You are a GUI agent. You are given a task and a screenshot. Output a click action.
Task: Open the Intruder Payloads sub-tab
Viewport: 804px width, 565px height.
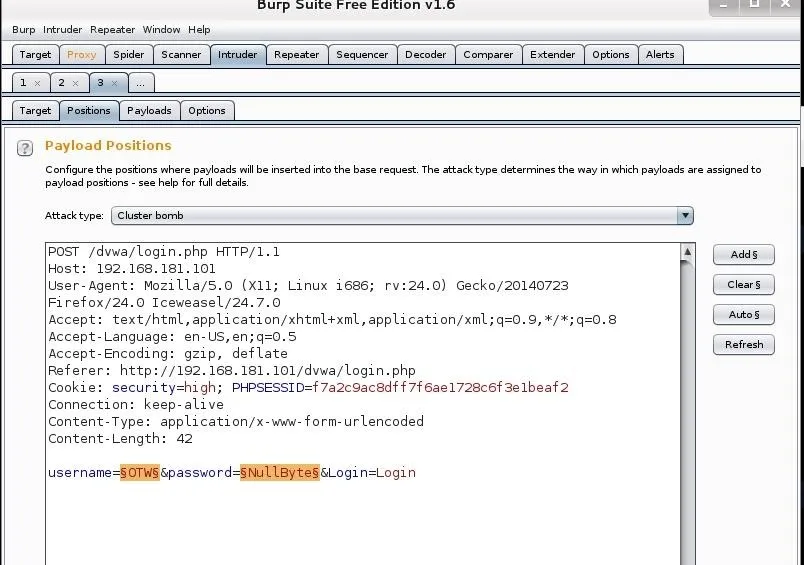[149, 110]
